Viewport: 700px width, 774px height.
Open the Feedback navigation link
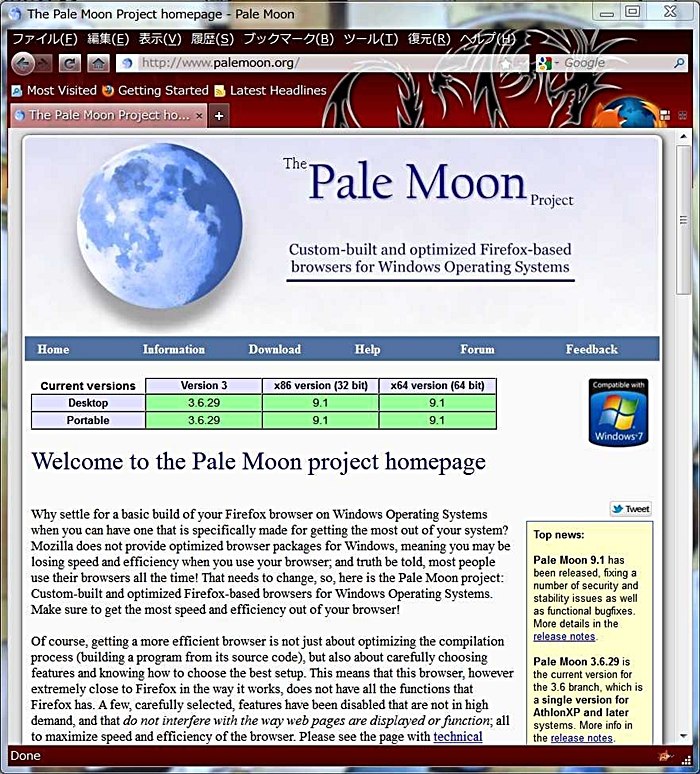(591, 349)
